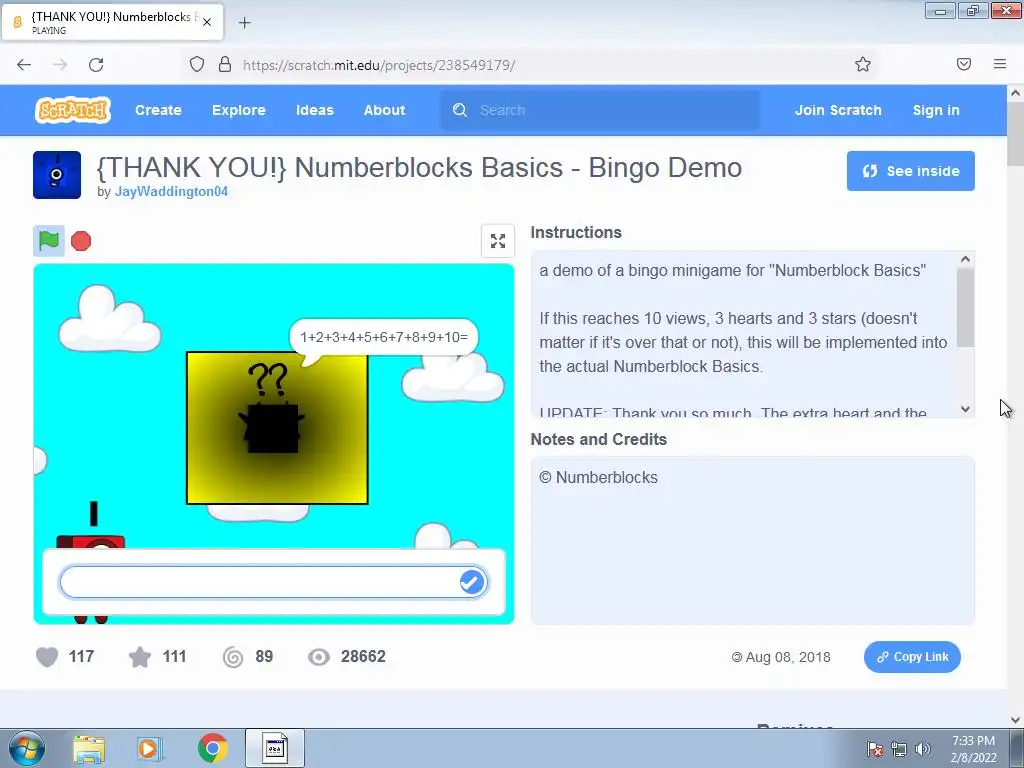
Task: Click Sign in
Action: coord(936,110)
